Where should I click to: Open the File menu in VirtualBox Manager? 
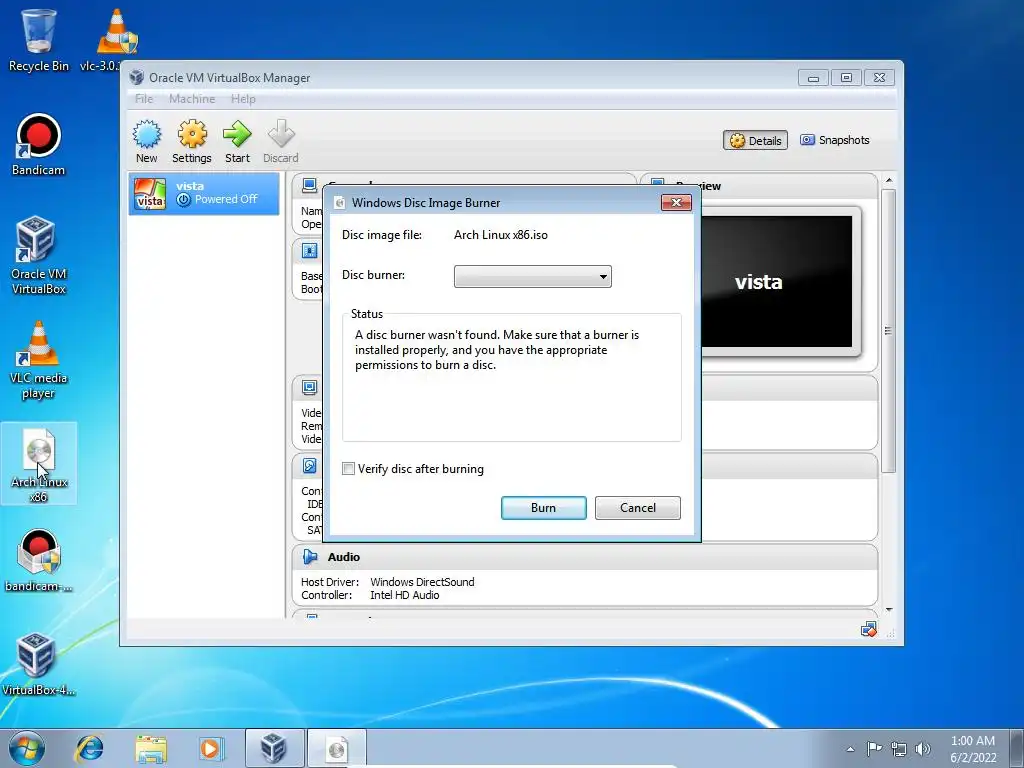point(144,99)
